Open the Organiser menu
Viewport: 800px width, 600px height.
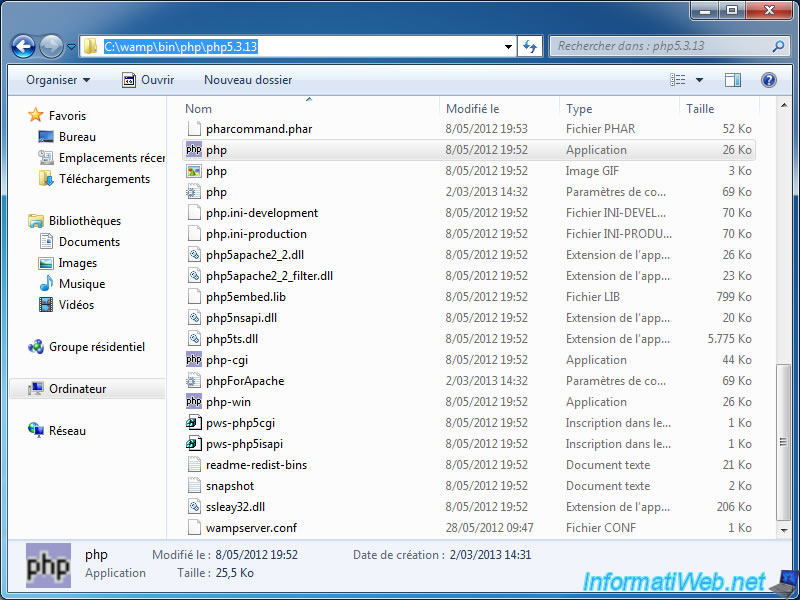[x=58, y=80]
